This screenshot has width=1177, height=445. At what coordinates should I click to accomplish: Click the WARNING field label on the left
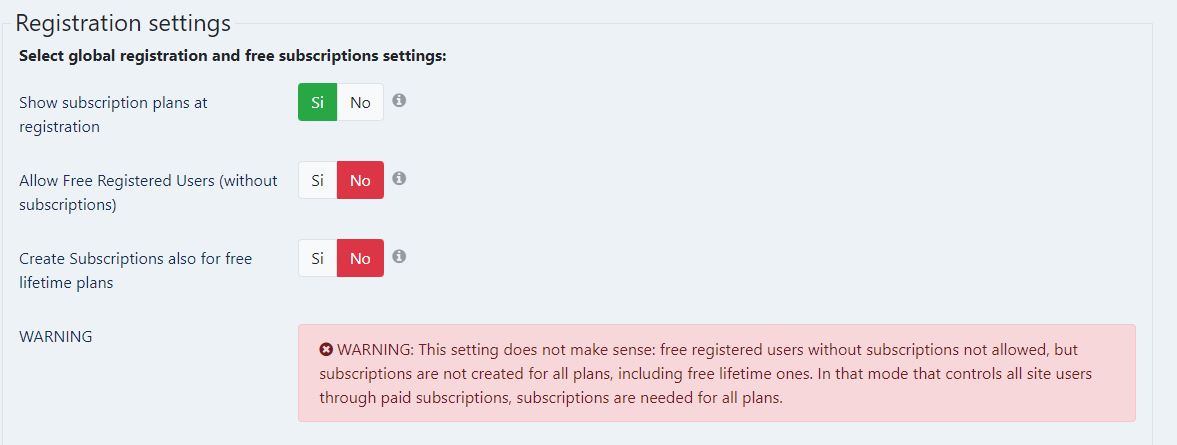click(56, 337)
